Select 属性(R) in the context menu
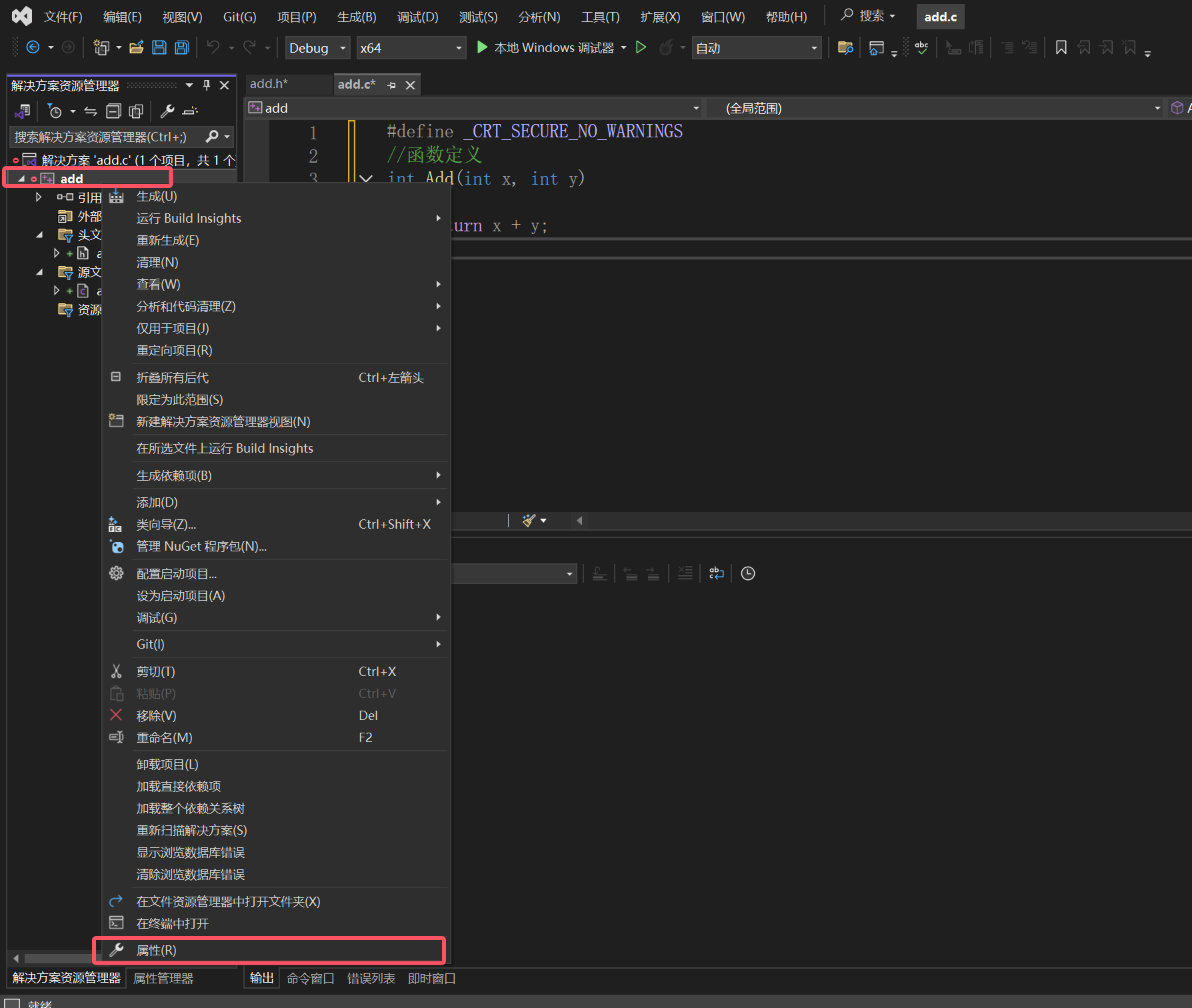 [x=157, y=950]
